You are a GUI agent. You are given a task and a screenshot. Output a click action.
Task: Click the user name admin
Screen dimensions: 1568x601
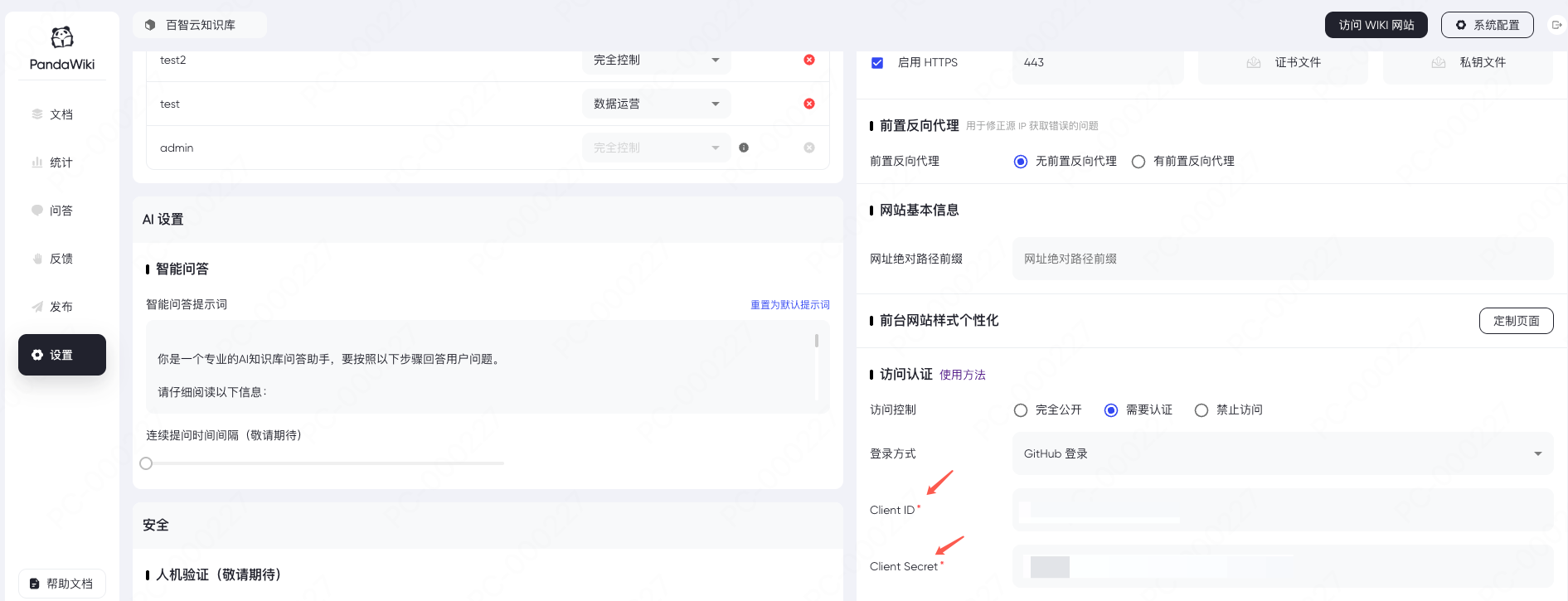[177, 148]
